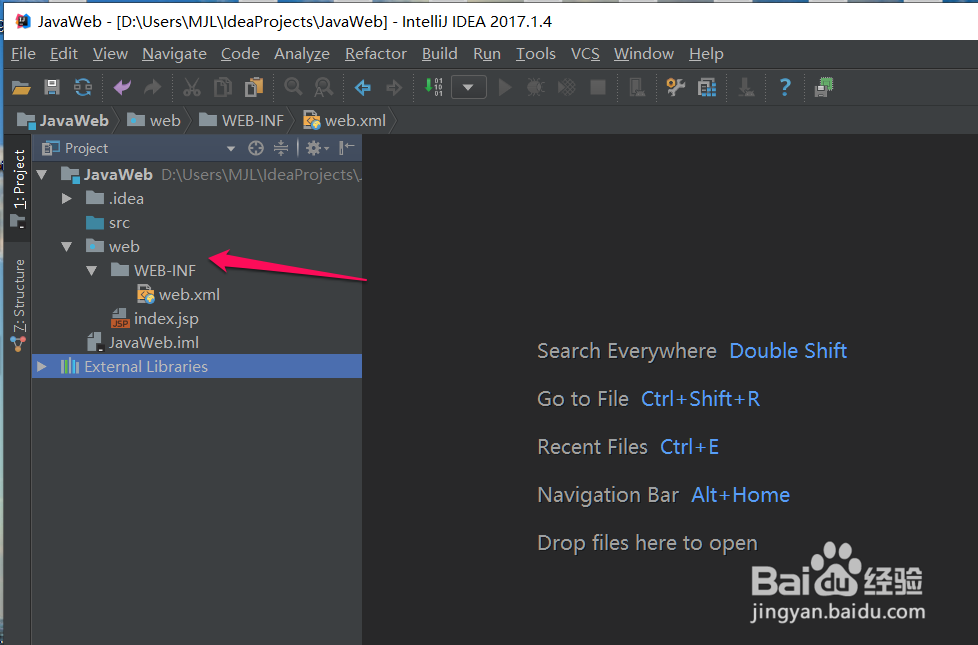
Task: Click JavaWeb in navigation breadcrumb
Action: (62, 120)
